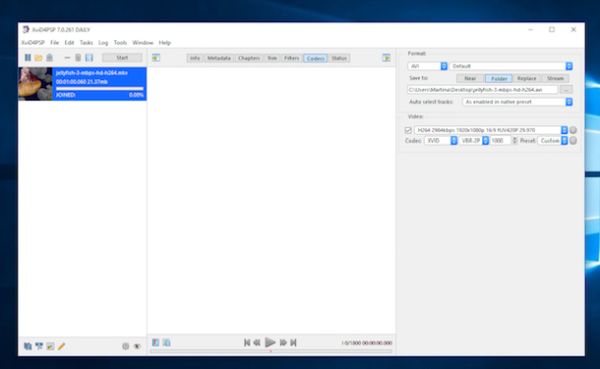Image resolution: width=600 pixels, height=369 pixels.
Task: Toggle the video track checkbox
Action: (408, 130)
